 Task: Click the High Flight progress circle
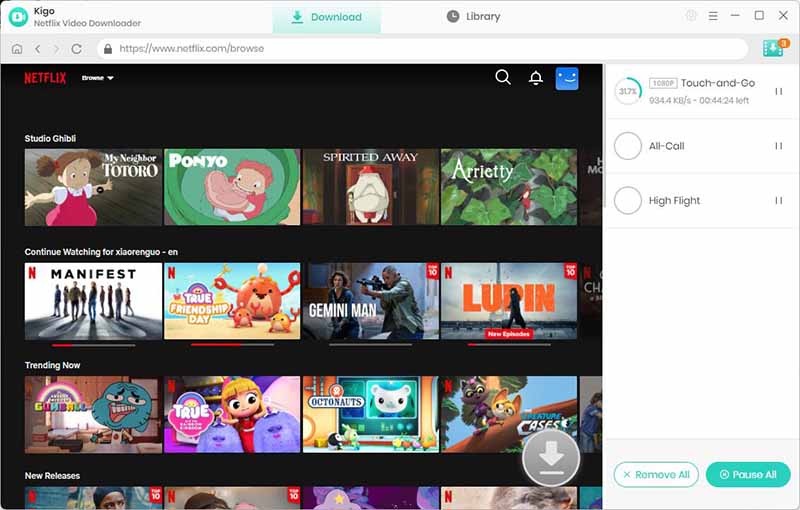coord(628,200)
